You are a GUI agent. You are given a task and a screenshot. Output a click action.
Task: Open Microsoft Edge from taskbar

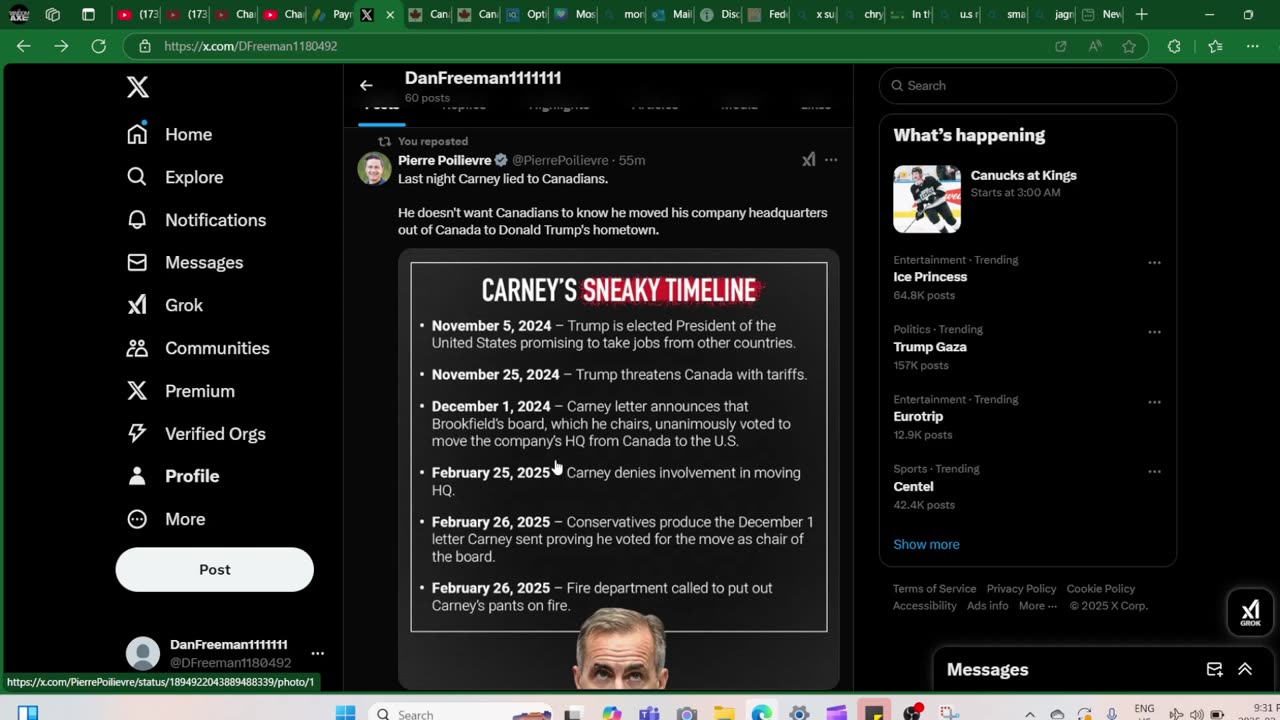(x=762, y=713)
